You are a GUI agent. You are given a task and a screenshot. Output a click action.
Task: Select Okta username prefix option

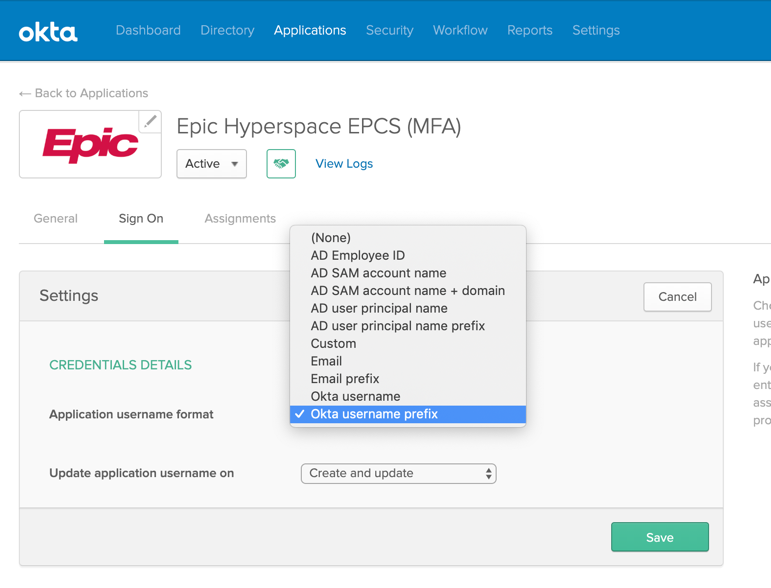coord(374,414)
